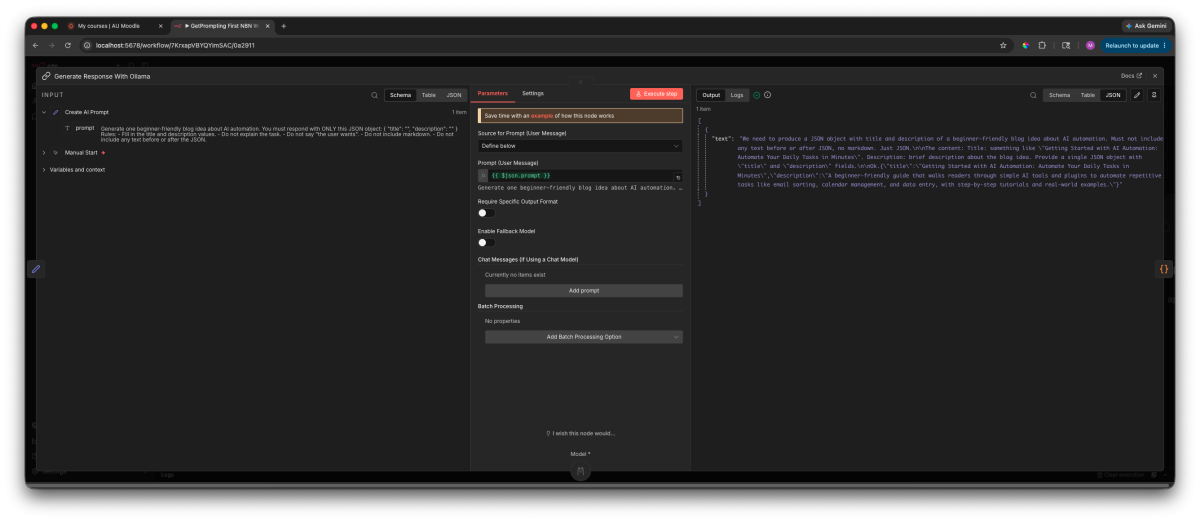Expand Variables and context section
Image resolution: width=1200 pixels, height=522 pixels.
pyautogui.click(x=44, y=170)
